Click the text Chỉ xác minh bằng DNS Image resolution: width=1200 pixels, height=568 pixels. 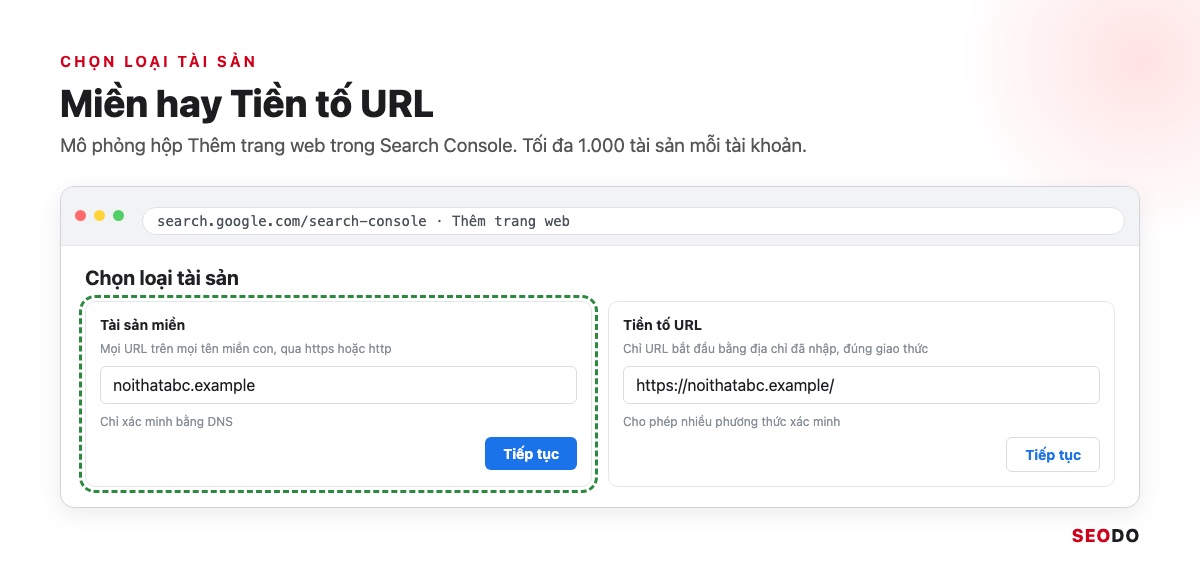[166, 422]
